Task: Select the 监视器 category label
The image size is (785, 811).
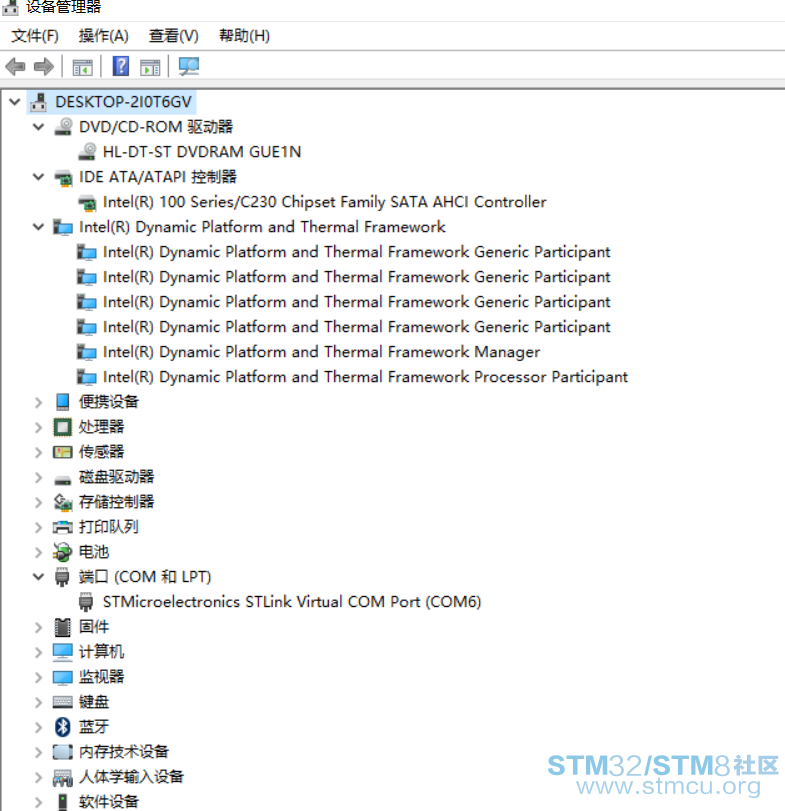Action: 101,677
